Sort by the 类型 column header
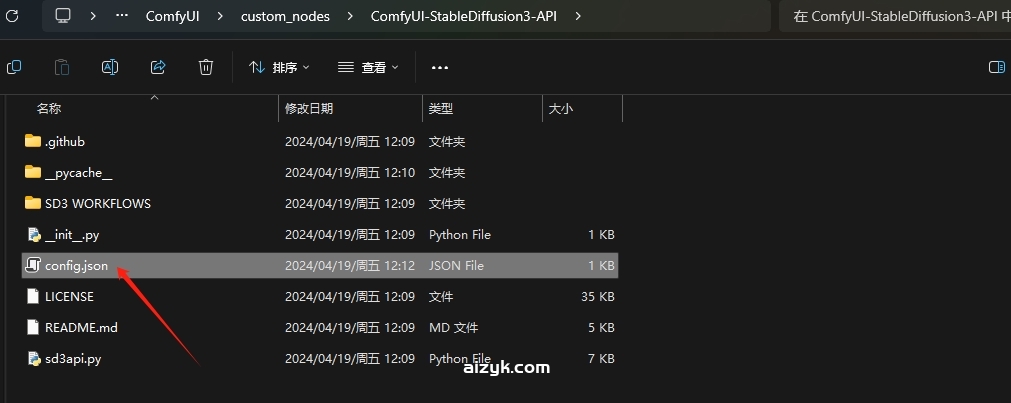Screen dimensions: 1011x403 click(441, 109)
